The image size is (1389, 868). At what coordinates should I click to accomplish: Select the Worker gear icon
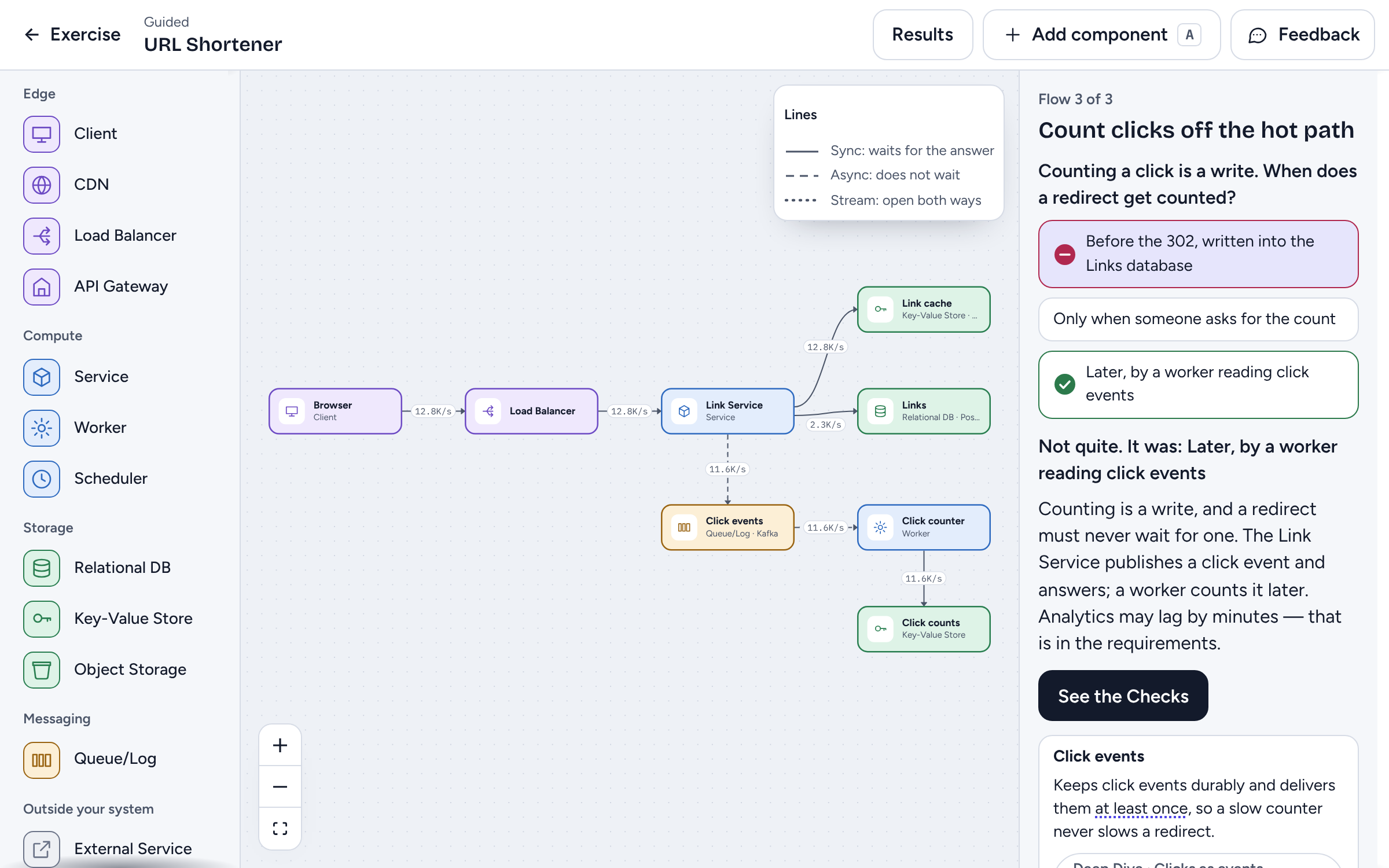pyautogui.click(x=42, y=428)
